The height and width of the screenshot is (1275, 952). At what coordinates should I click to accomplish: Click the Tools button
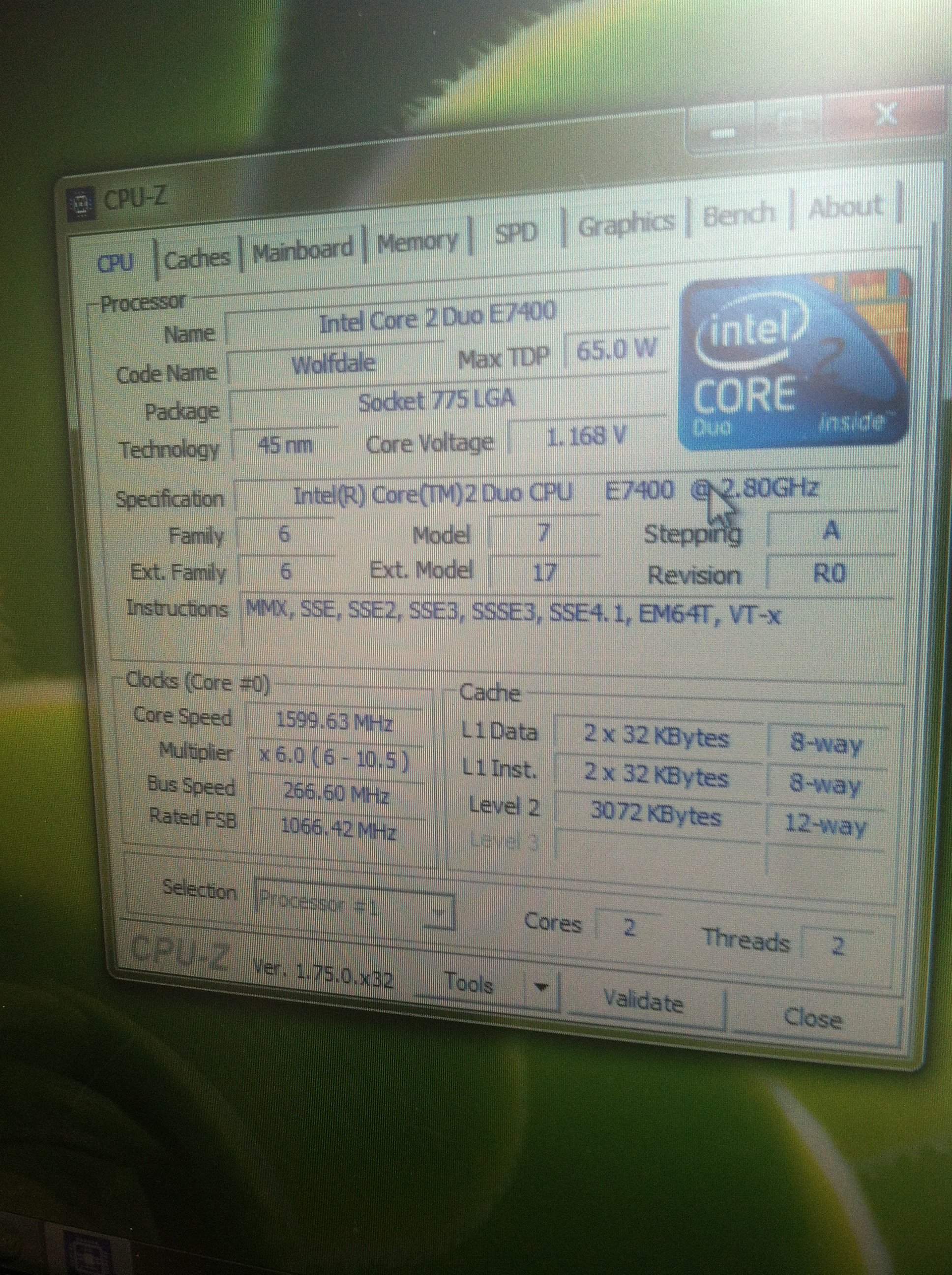click(x=469, y=983)
